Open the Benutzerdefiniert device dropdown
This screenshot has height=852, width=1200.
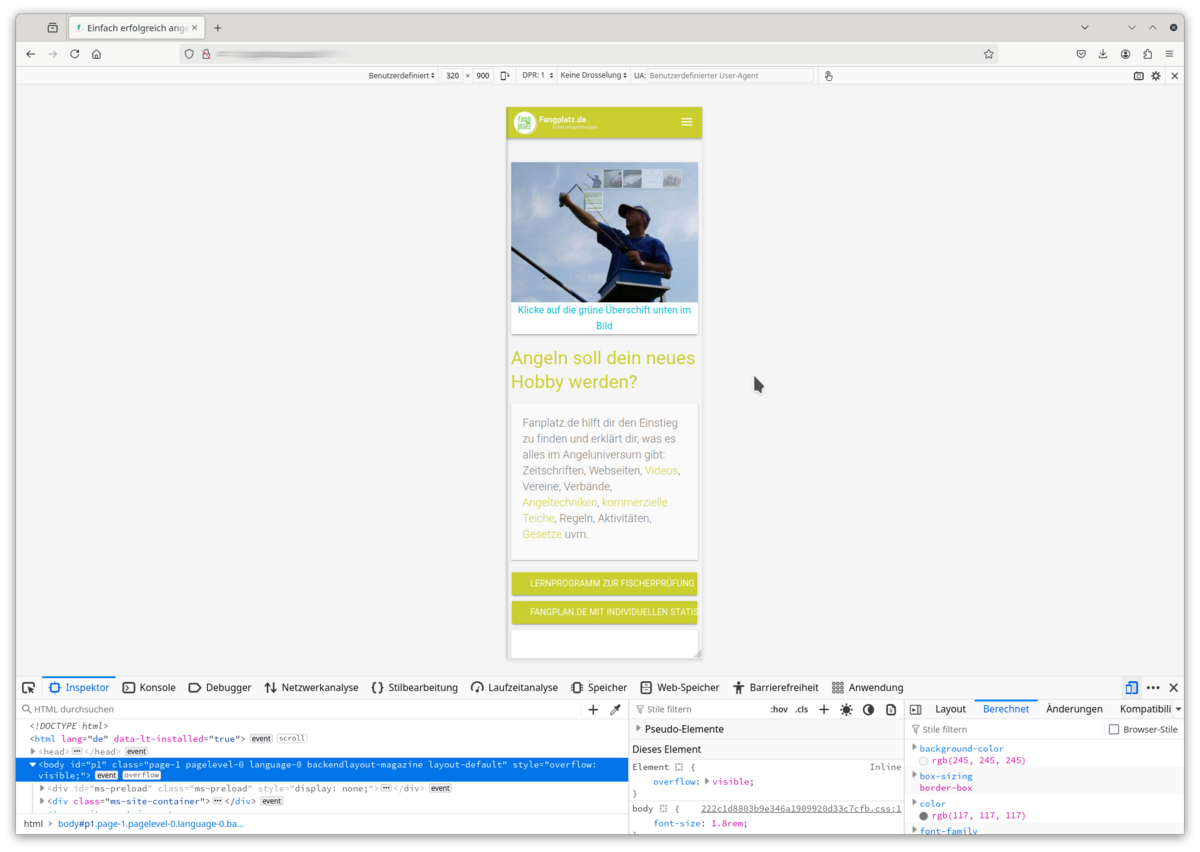tap(402, 76)
